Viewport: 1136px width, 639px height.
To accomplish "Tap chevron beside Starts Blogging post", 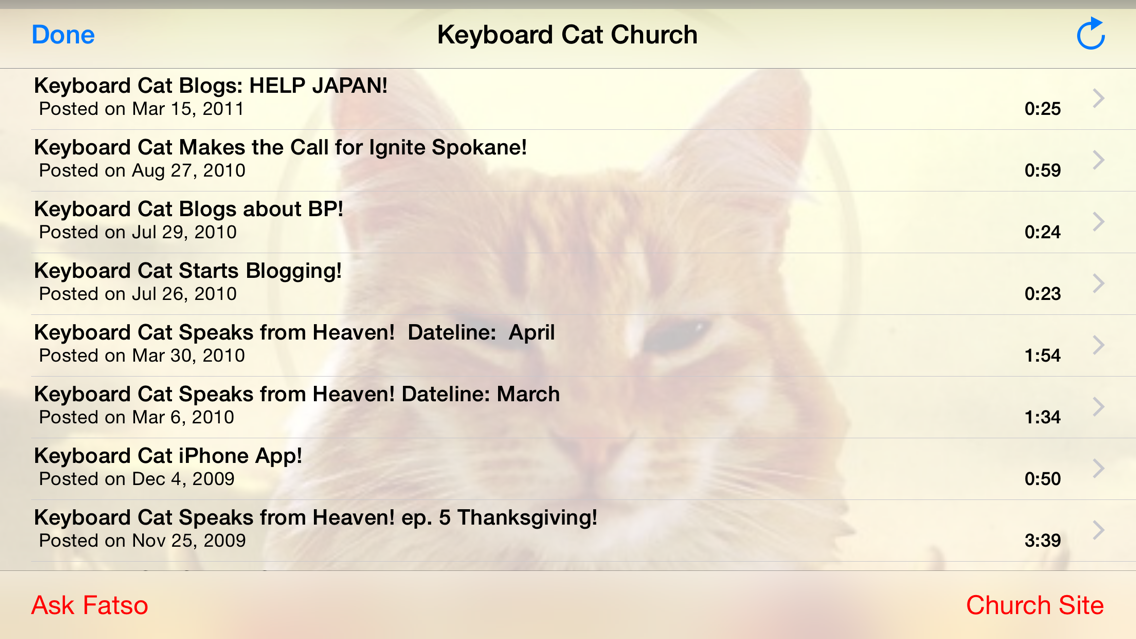I will (1098, 283).
